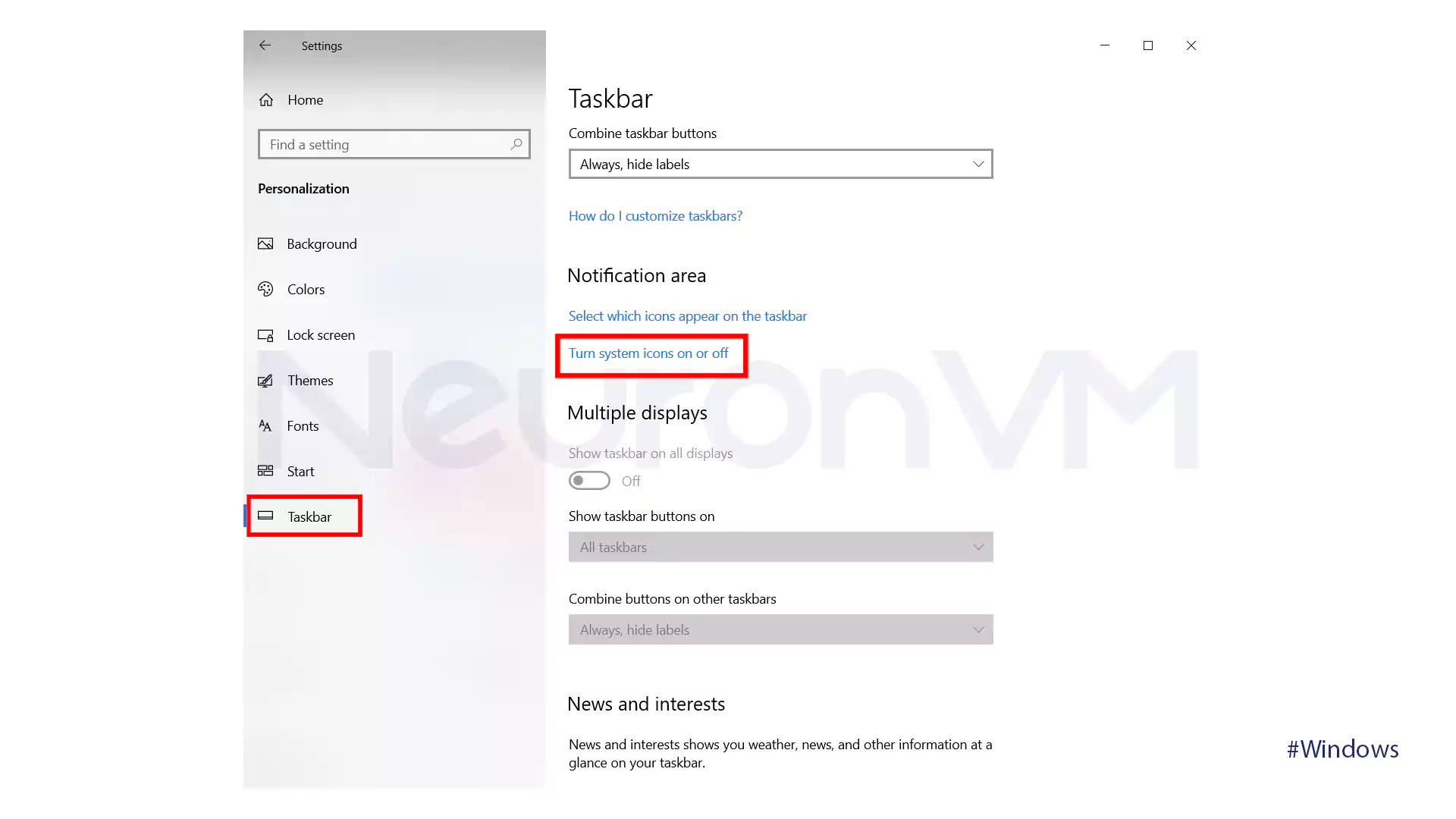Image resolution: width=1456 pixels, height=819 pixels.
Task: Click the Themes settings icon
Action: [265, 379]
